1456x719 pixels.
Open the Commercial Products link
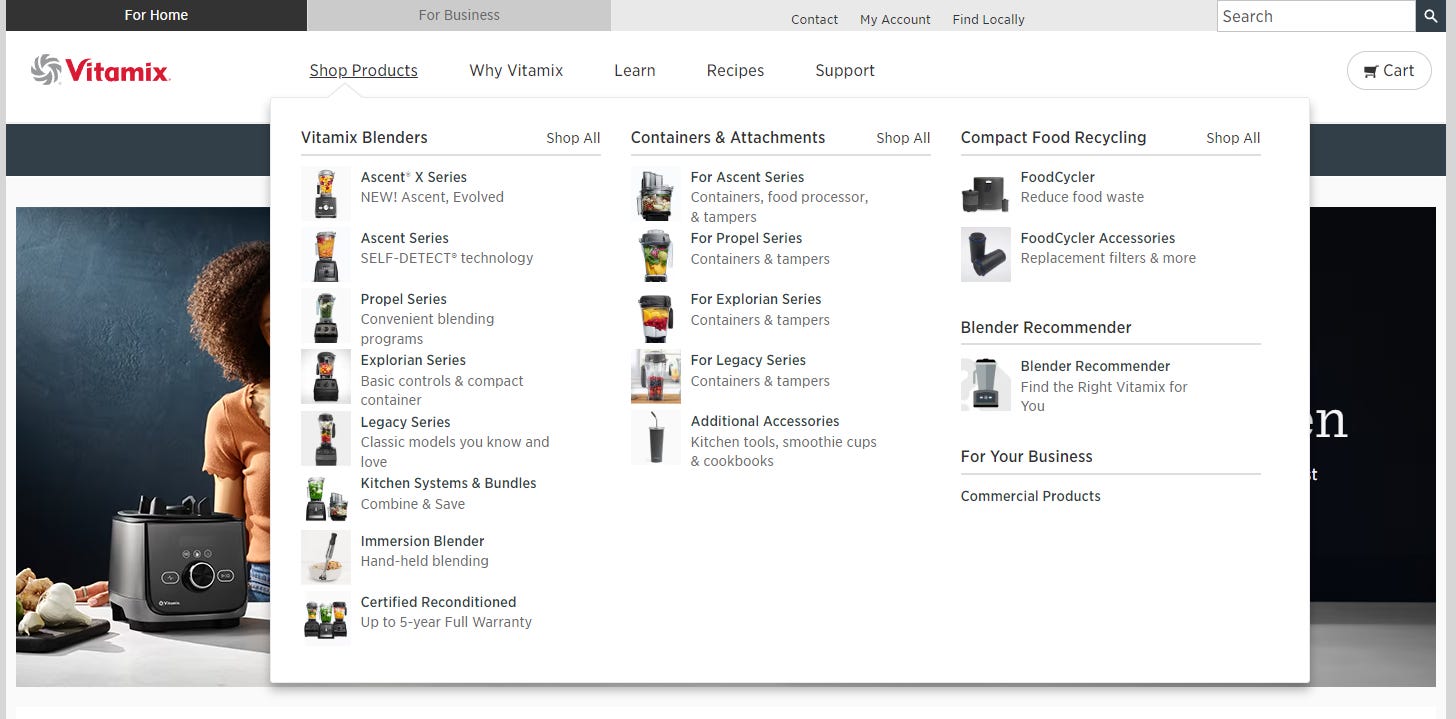[x=1030, y=496]
